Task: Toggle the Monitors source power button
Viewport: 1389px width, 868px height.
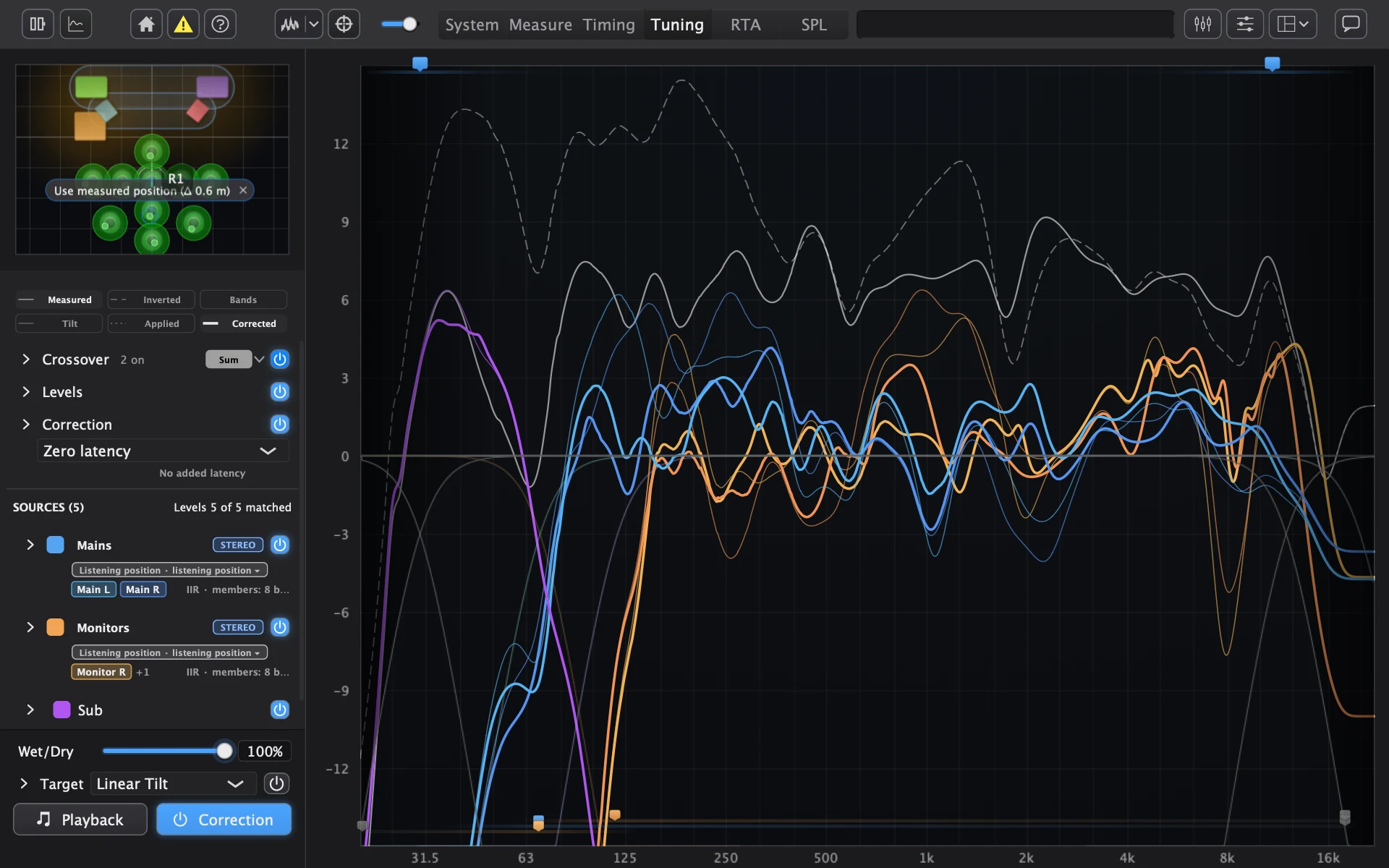Action: (x=279, y=627)
